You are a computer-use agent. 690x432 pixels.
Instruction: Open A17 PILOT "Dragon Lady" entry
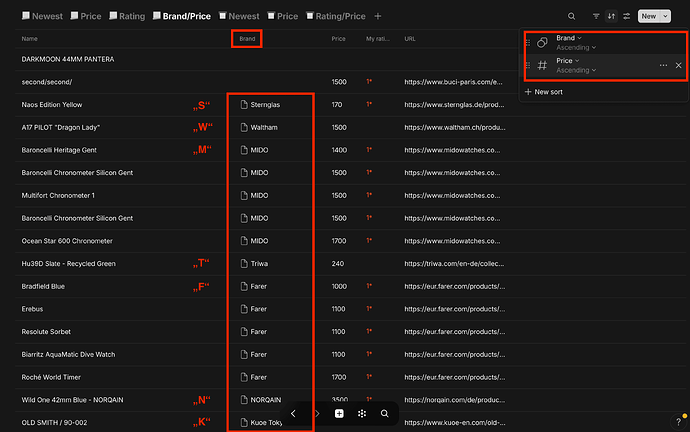(x=61, y=128)
